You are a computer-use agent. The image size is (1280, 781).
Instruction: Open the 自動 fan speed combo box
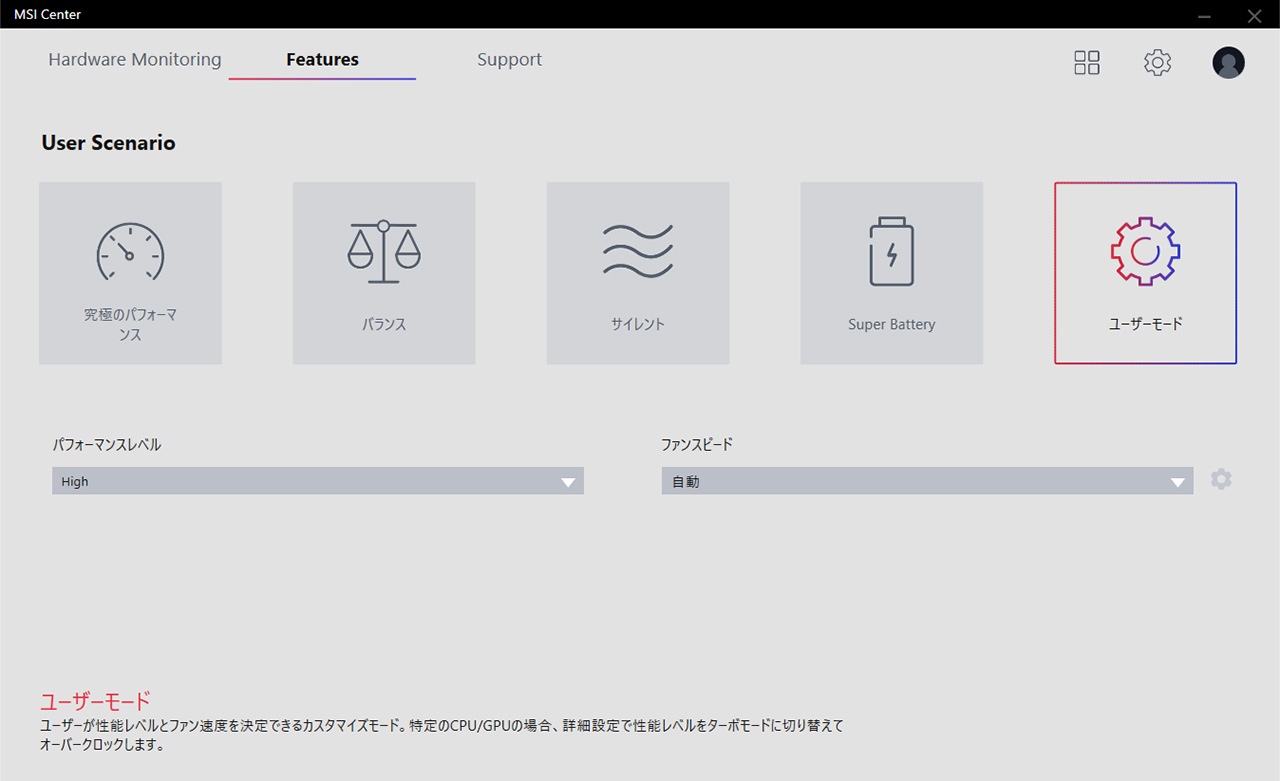coord(910,481)
